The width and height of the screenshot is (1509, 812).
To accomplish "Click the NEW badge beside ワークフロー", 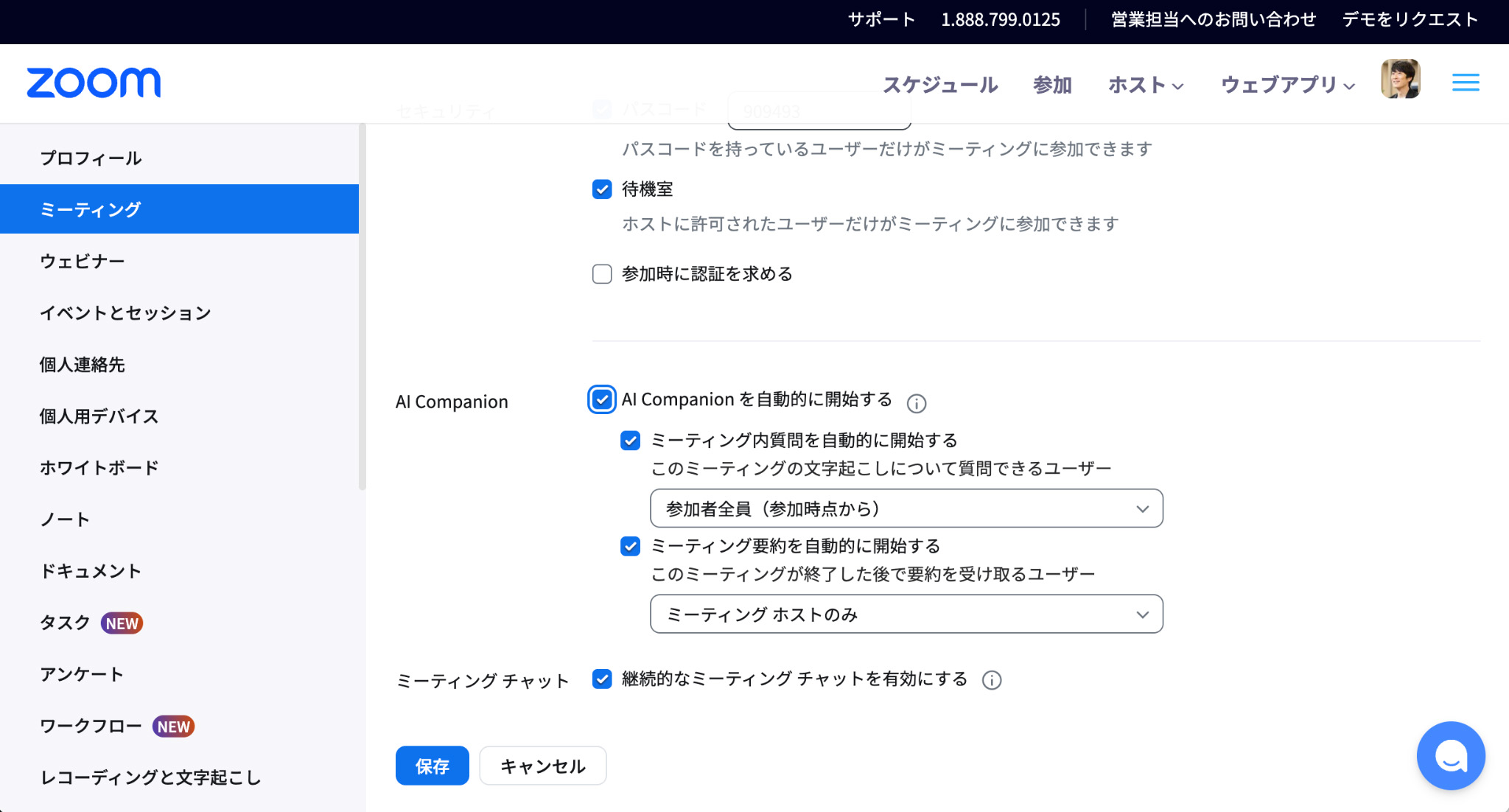I will pos(174,727).
